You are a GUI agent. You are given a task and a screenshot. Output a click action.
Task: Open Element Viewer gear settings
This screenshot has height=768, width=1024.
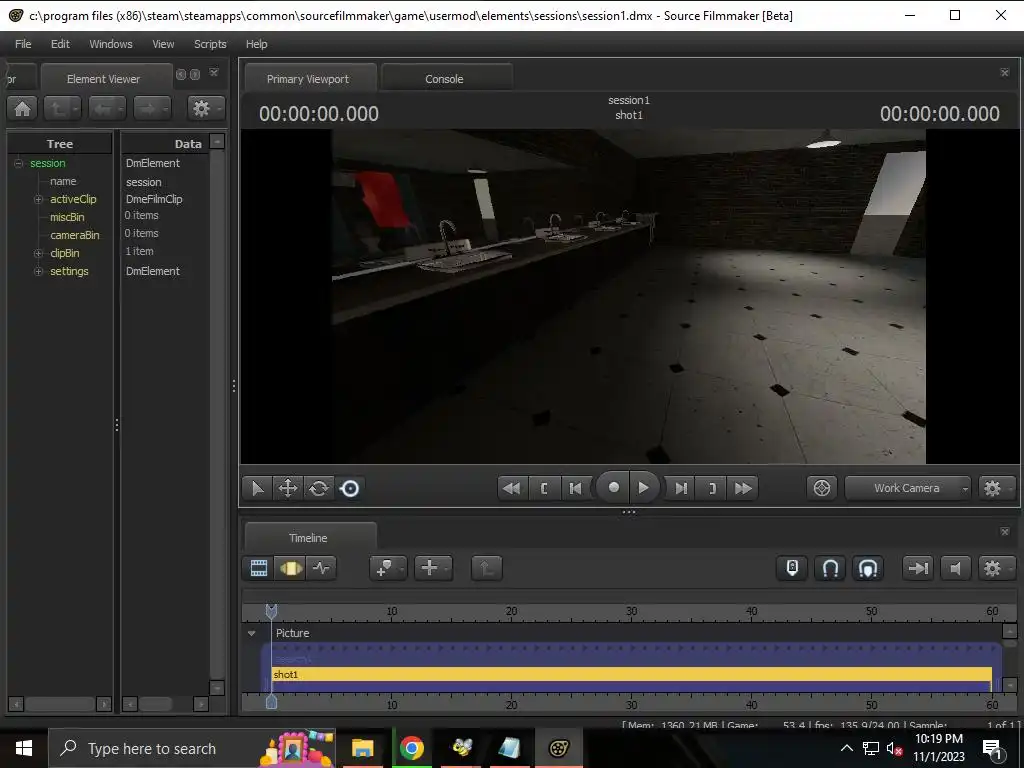(x=205, y=108)
